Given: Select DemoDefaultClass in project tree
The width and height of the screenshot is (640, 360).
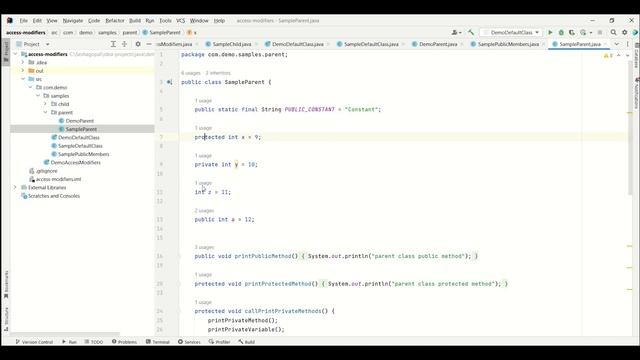Looking at the screenshot, I should coord(79,138).
